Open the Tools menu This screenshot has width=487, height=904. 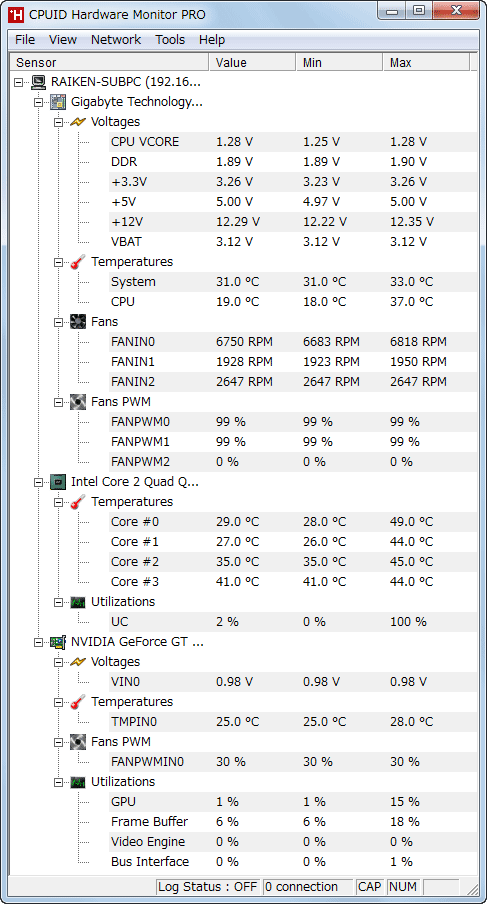[170, 40]
